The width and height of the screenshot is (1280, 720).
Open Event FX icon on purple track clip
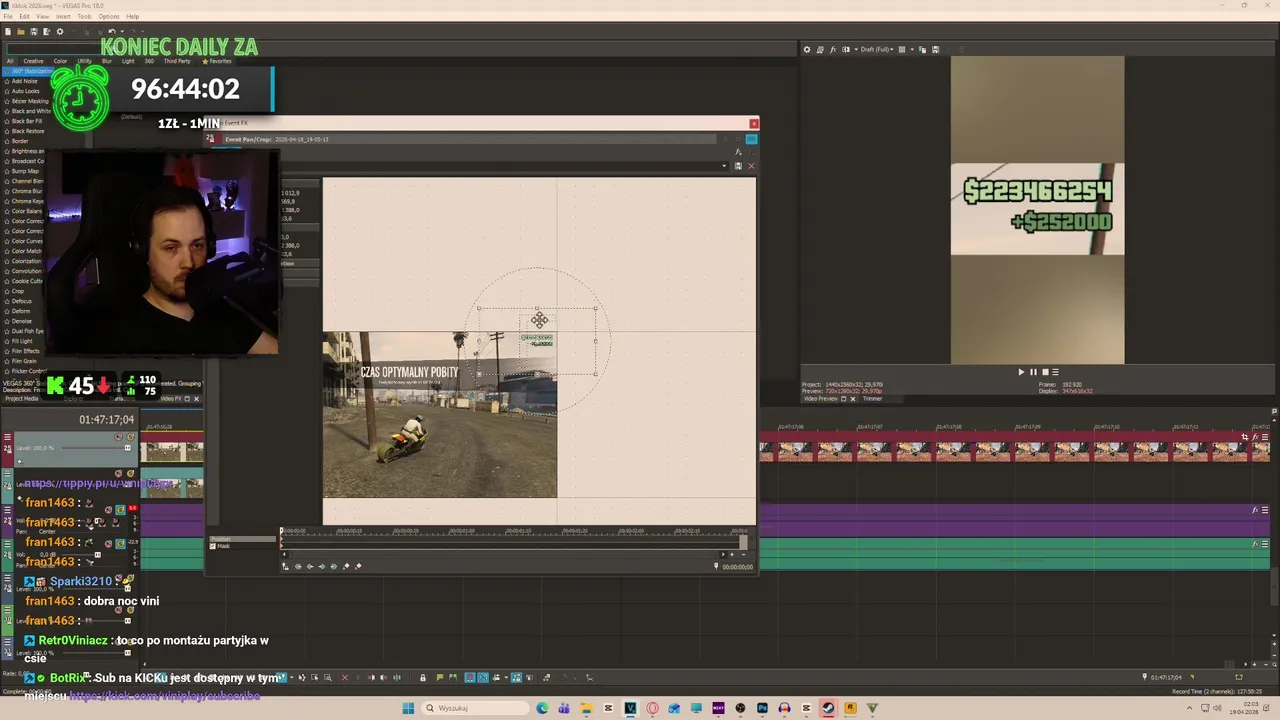[x=1255, y=510]
